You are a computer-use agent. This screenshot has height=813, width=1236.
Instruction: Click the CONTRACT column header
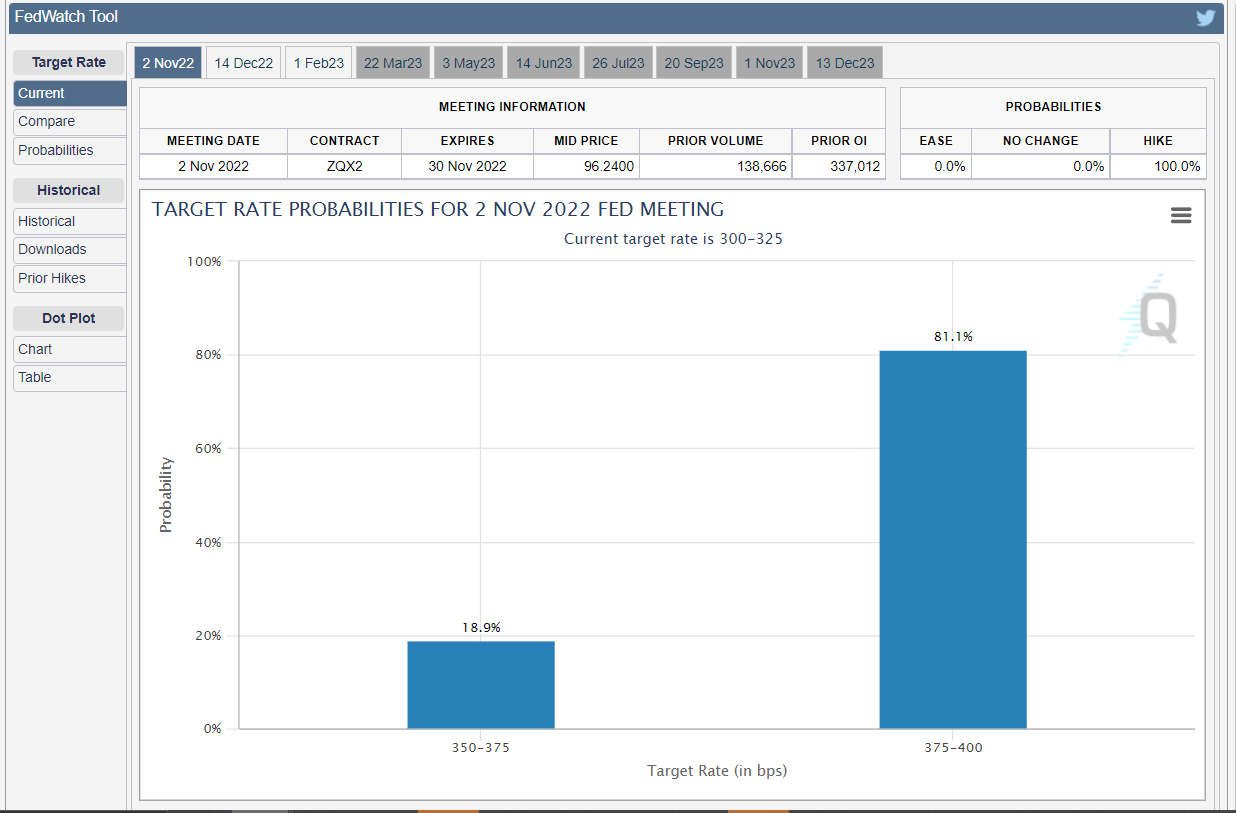click(x=344, y=141)
